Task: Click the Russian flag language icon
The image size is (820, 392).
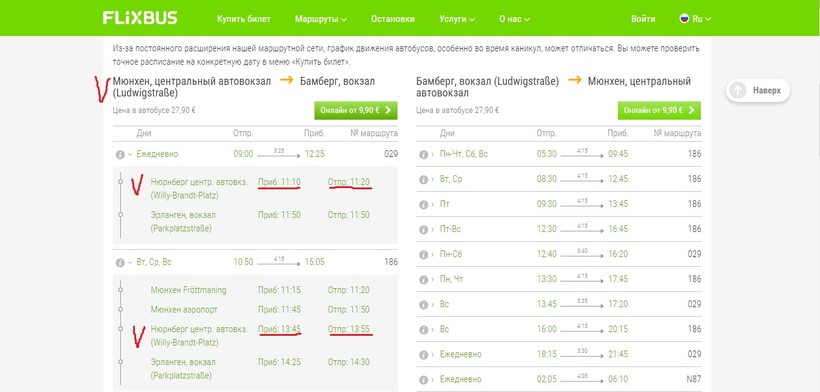Action: pyautogui.click(x=684, y=19)
